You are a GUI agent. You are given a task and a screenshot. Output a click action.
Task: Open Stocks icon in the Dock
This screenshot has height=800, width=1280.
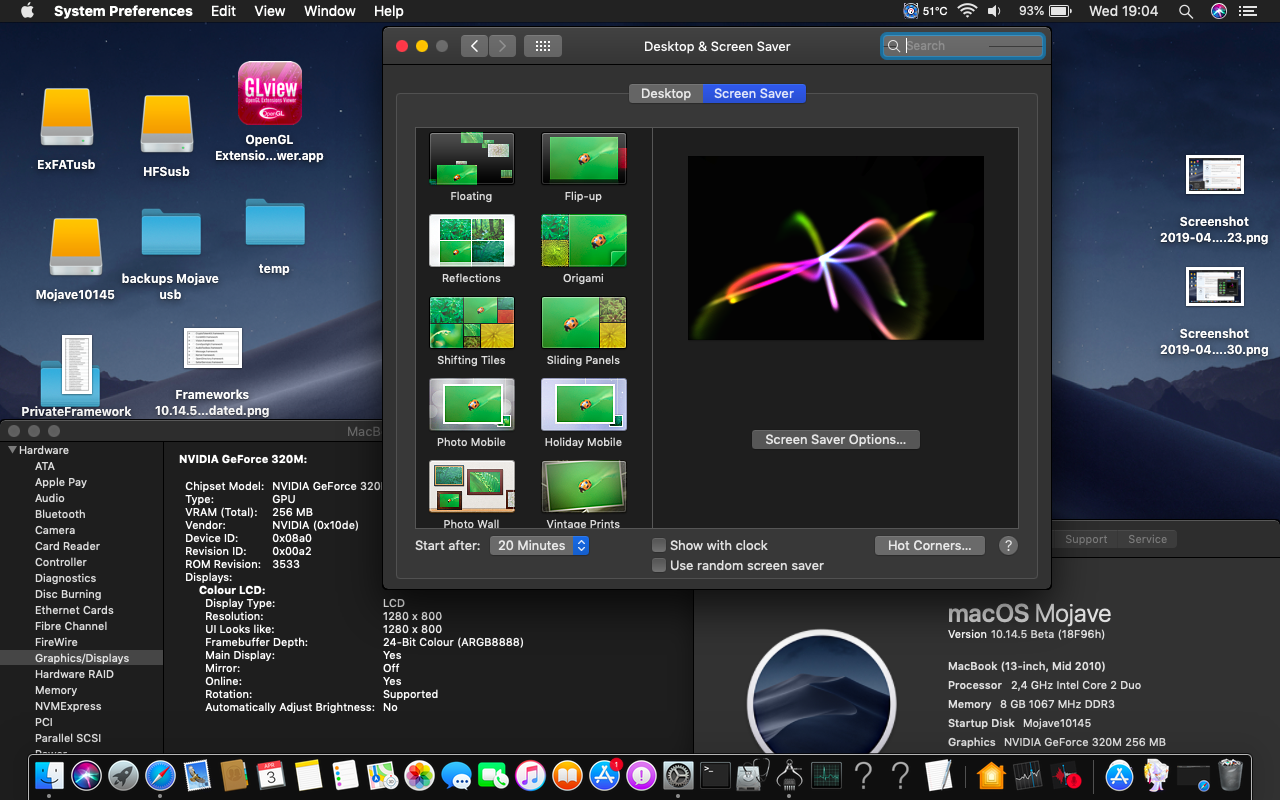pos(1028,775)
